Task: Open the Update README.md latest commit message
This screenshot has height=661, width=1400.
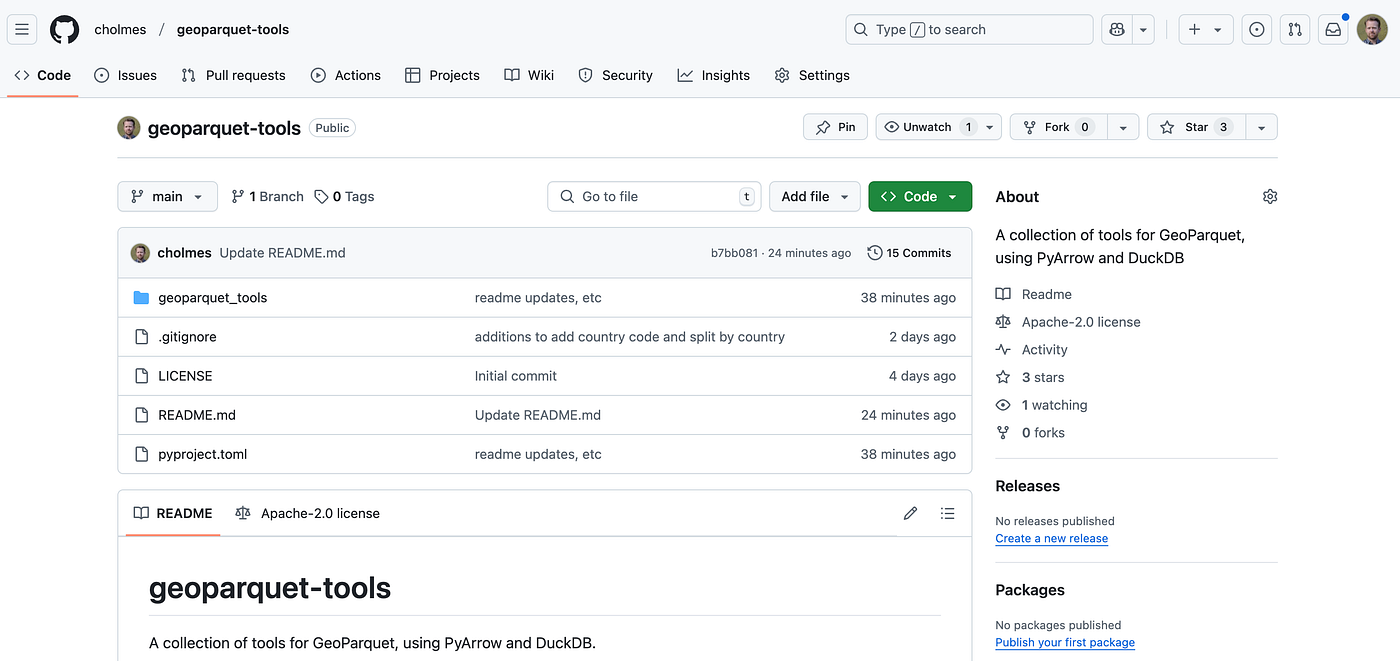Action: (x=282, y=253)
